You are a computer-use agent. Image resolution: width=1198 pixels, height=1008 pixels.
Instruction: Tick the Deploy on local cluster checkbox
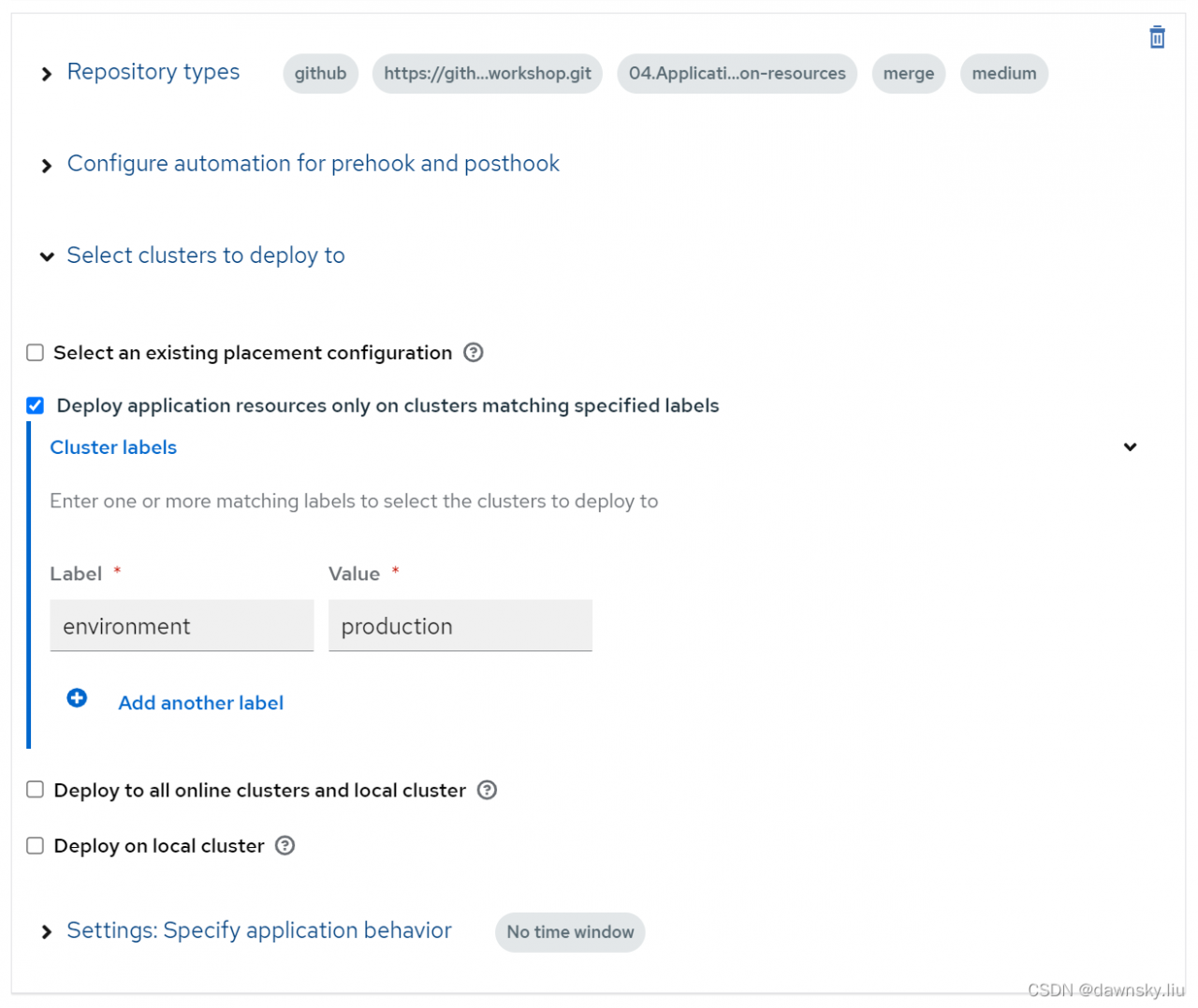click(36, 846)
